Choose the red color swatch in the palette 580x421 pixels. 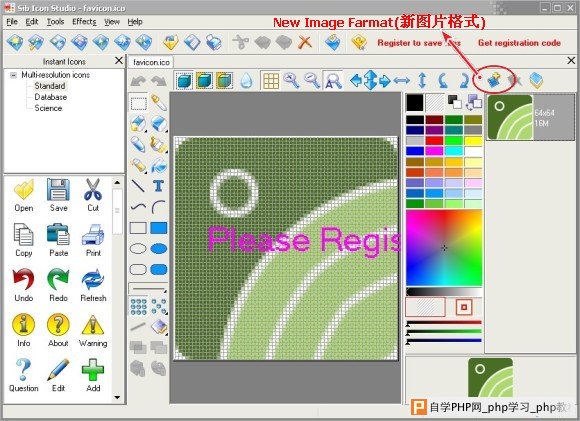coord(434,141)
